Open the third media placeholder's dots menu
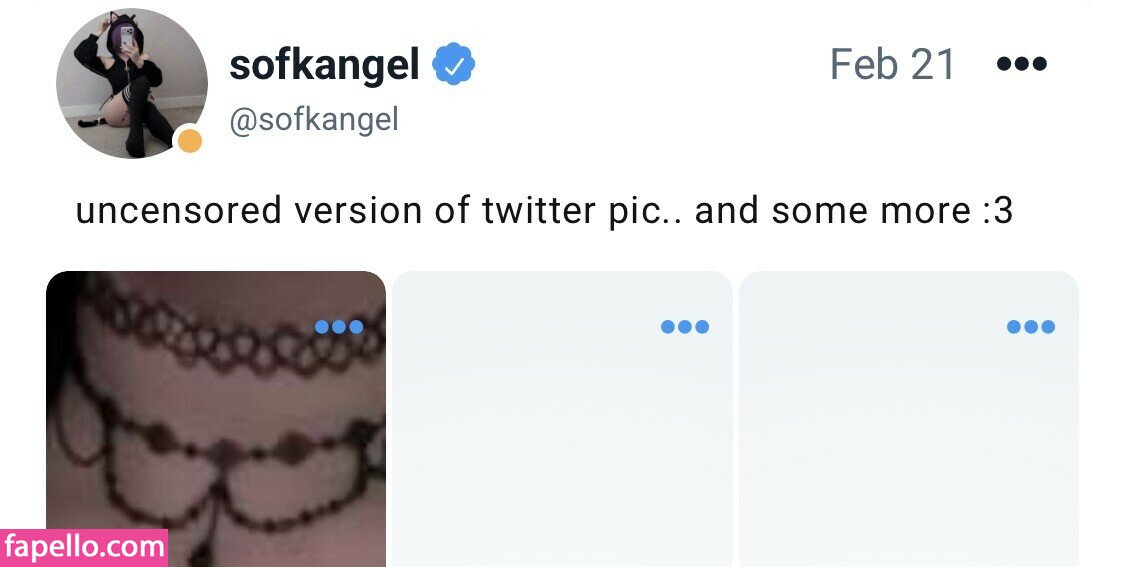 tap(1031, 327)
